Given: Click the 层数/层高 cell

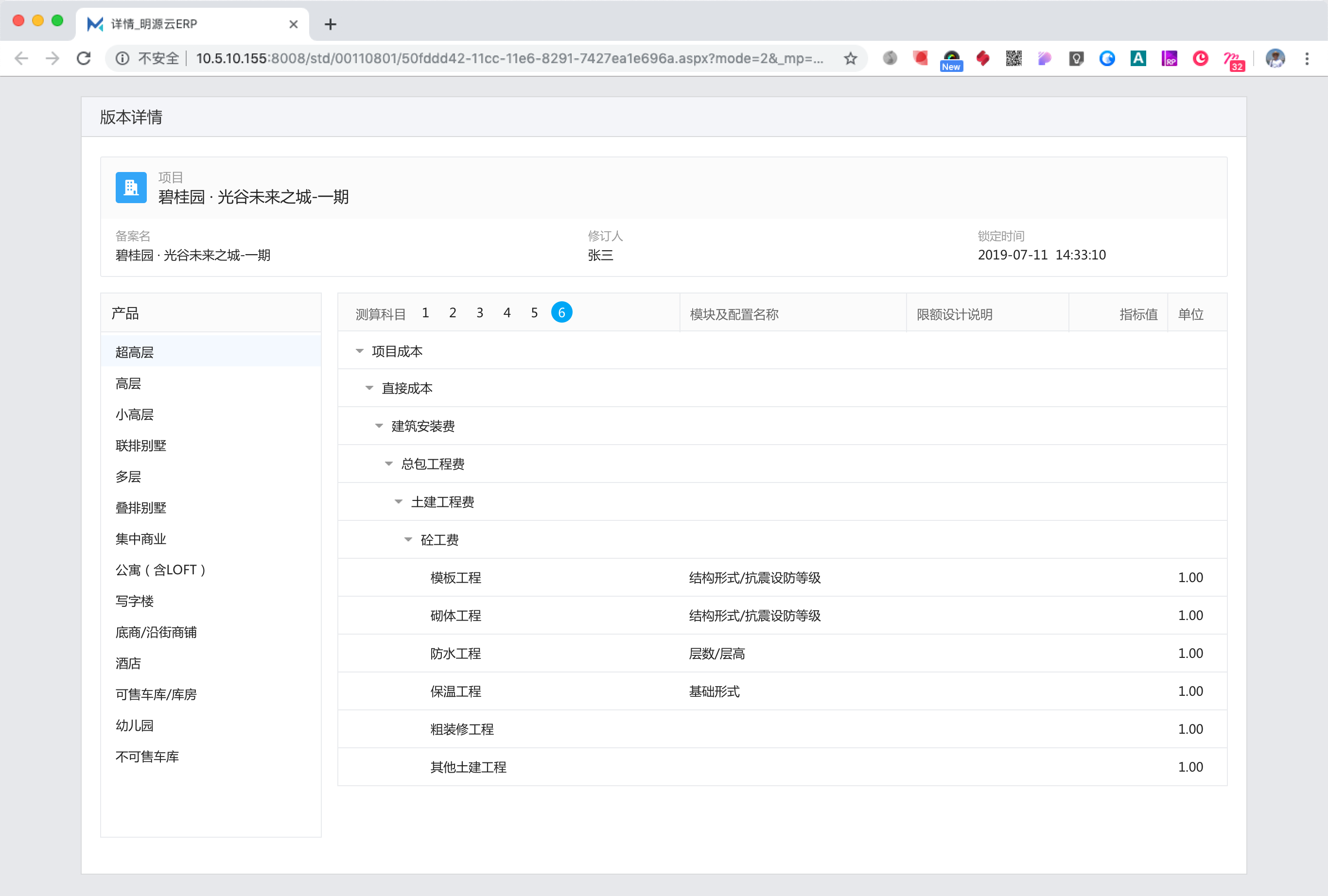Looking at the screenshot, I should click(716, 654).
